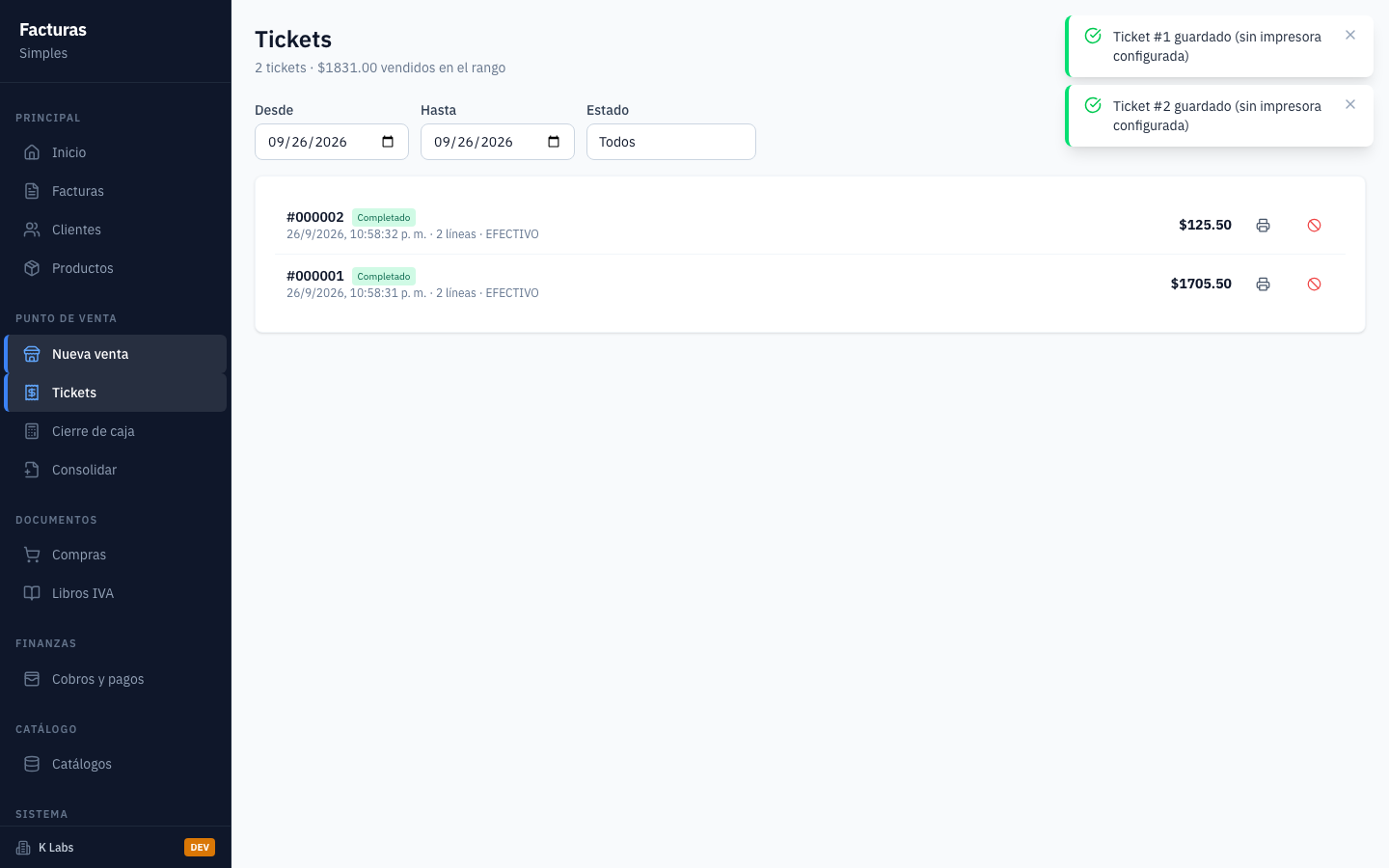Click the DEV badge
Viewport: 1389px width, 868px height.
click(200, 848)
